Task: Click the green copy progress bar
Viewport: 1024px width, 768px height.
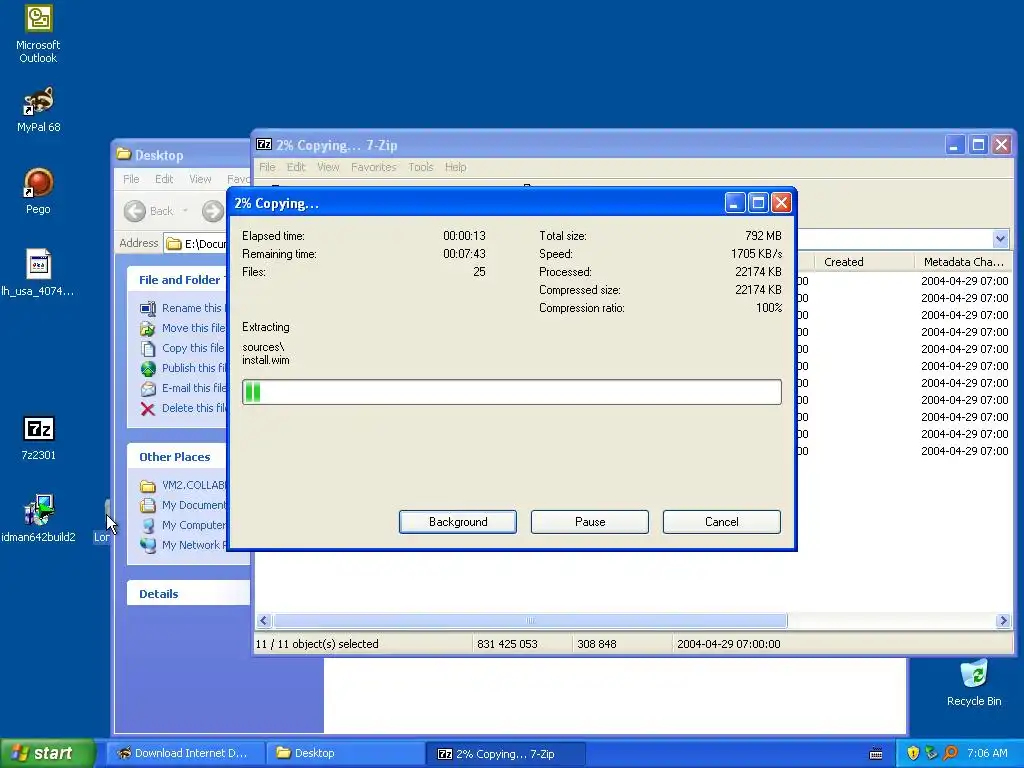Action: pos(512,392)
